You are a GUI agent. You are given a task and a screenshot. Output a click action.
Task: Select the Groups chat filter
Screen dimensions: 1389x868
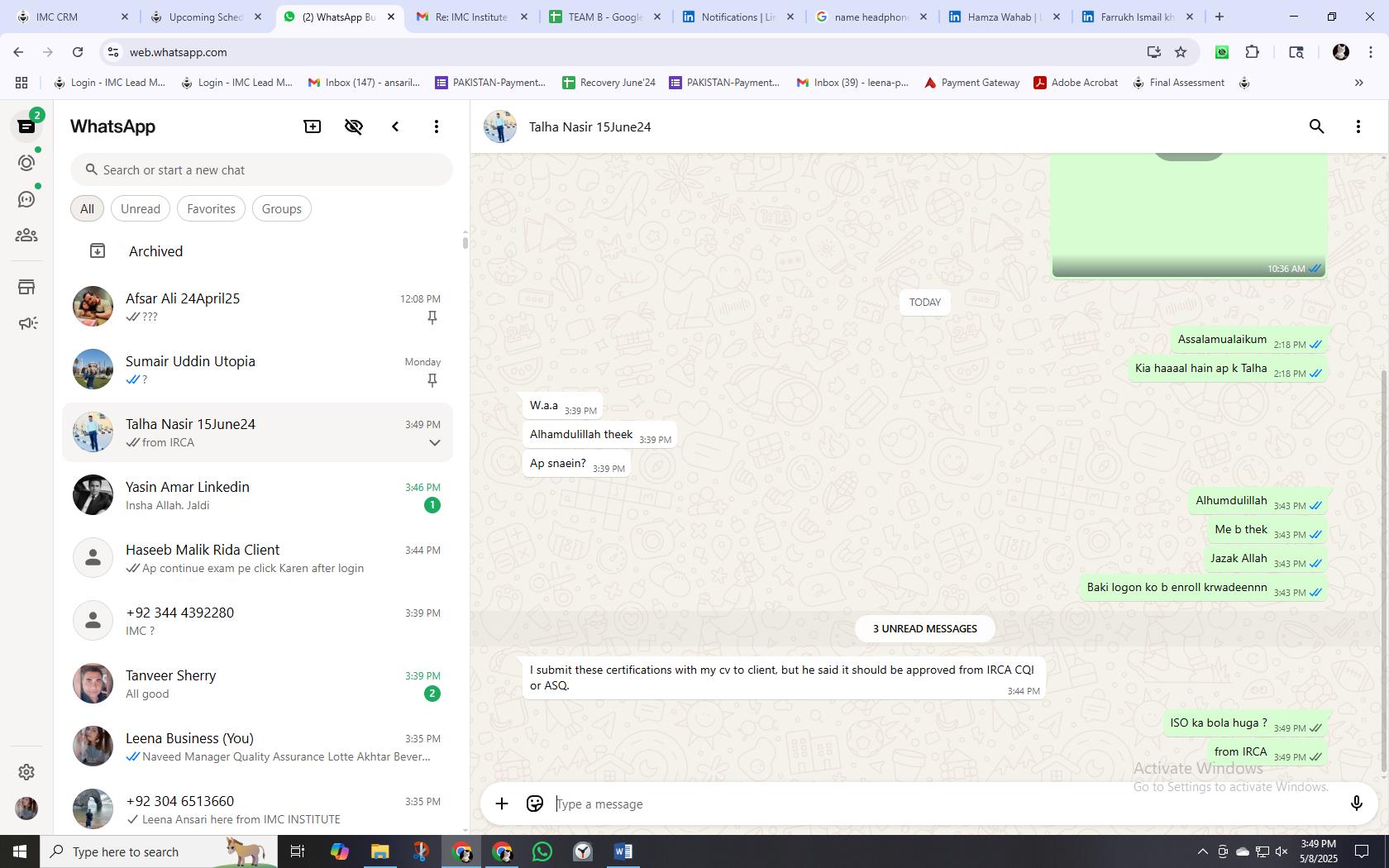click(x=281, y=209)
